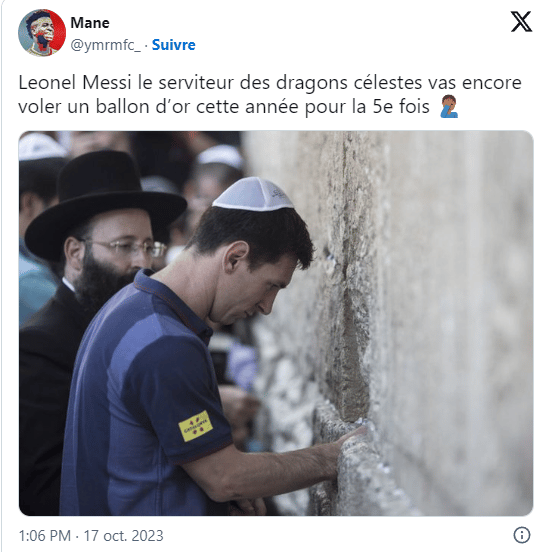Viewport: 543px width, 552px height.
Task: Select the phrase 'ballon d'or' in tweet
Action: point(143,107)
